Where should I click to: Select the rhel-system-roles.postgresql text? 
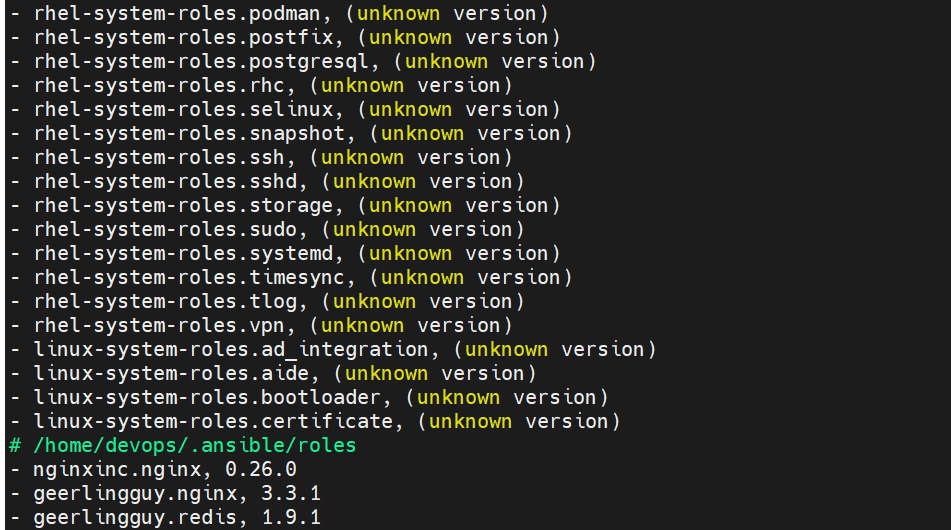point(201,62)
